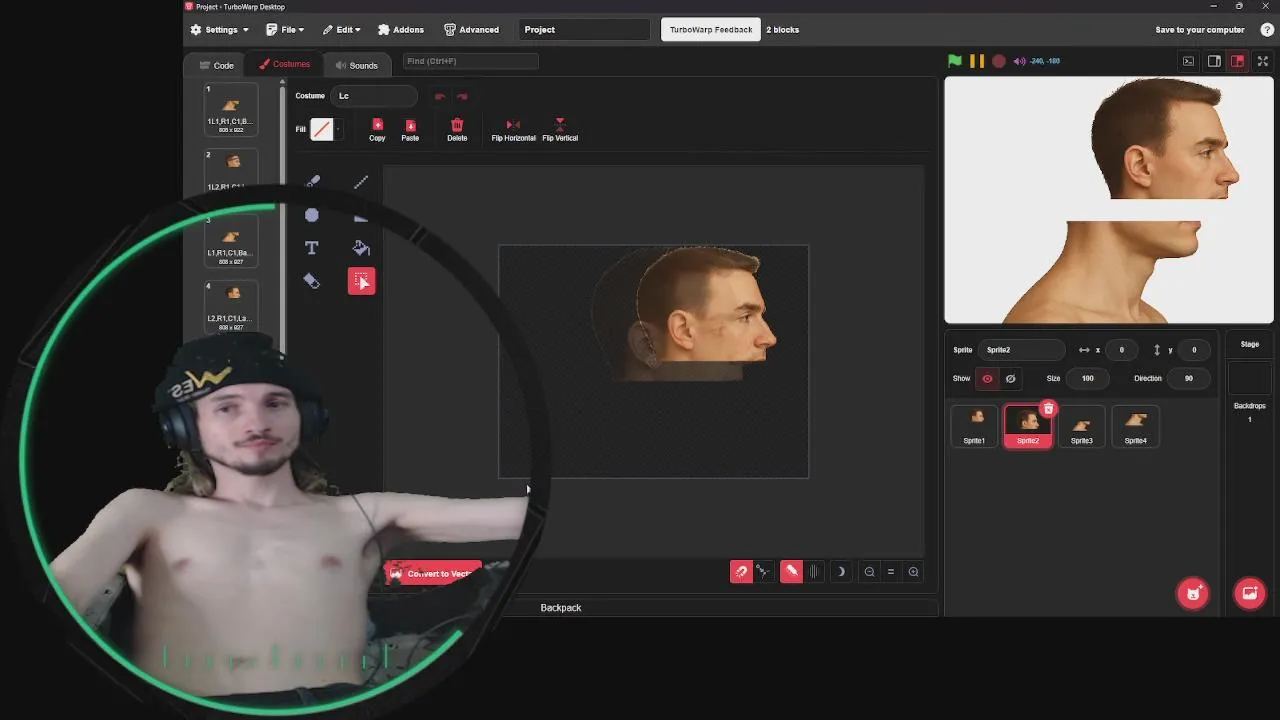The image size is (1280, 720).
Task: Select the Text tool
Action: pos(312,248)
